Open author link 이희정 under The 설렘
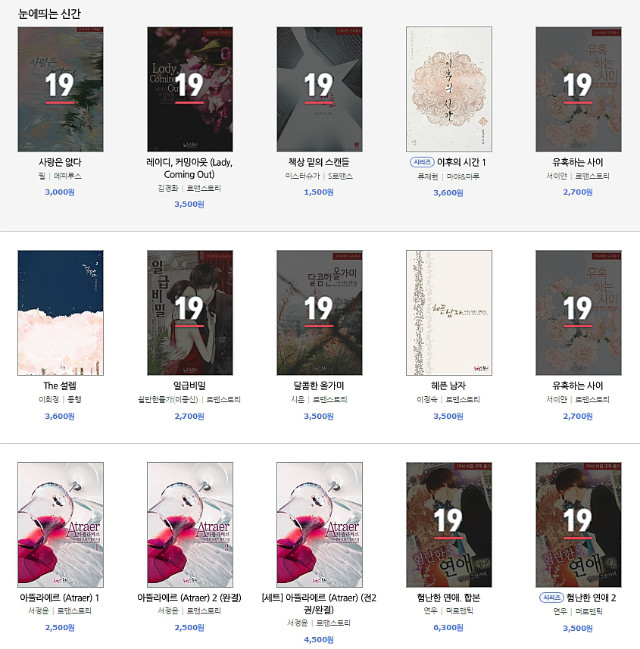 pos(48,400)
